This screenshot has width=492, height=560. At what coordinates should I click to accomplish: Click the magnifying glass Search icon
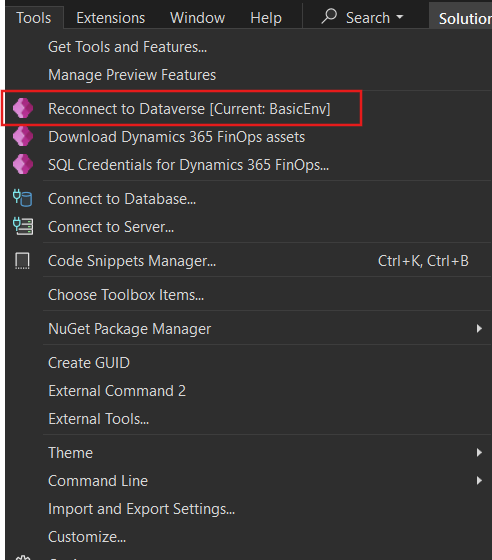tap(329, 17)
